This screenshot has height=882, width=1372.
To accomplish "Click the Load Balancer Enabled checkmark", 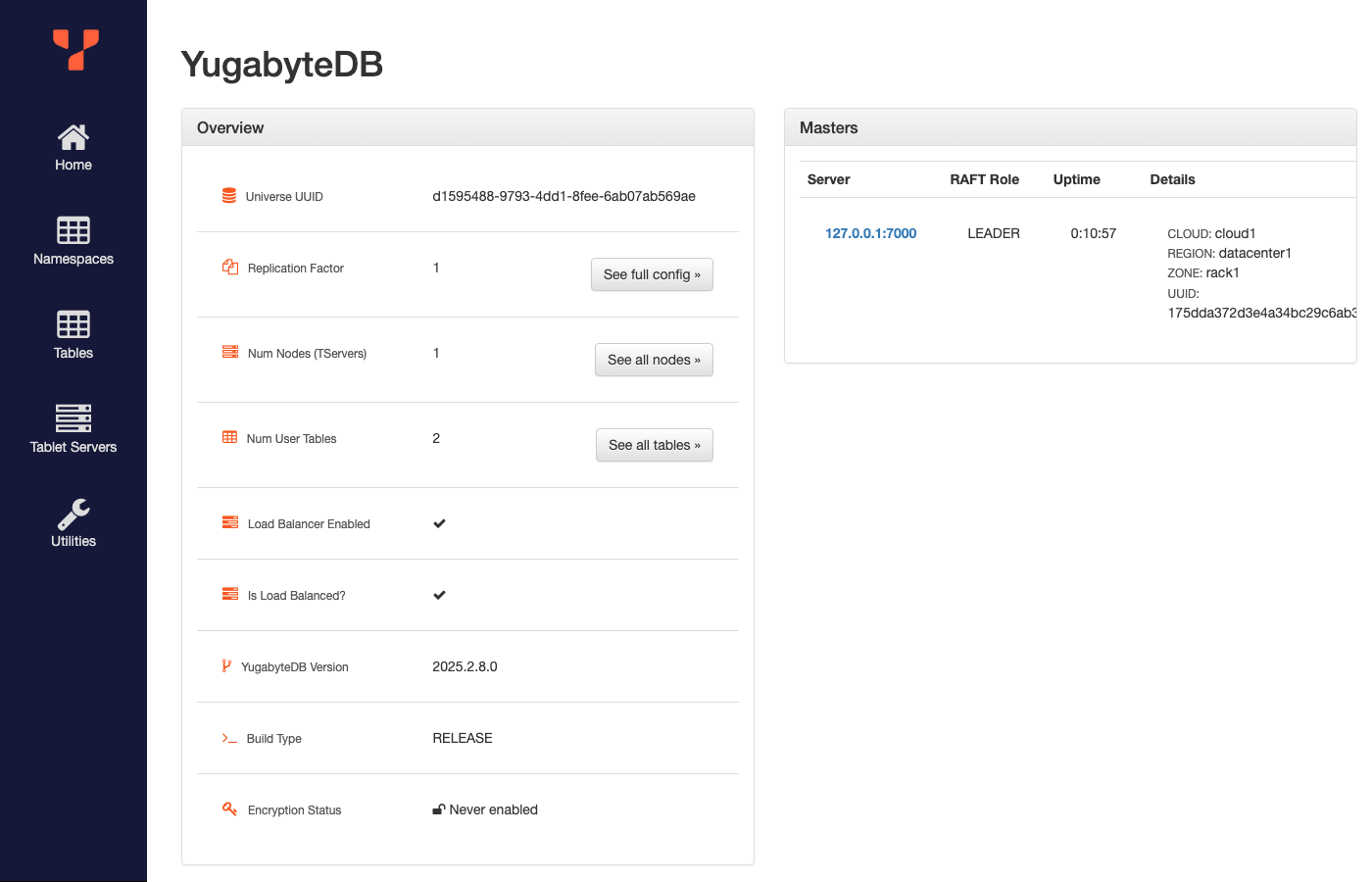I will [x=439, y=523].
